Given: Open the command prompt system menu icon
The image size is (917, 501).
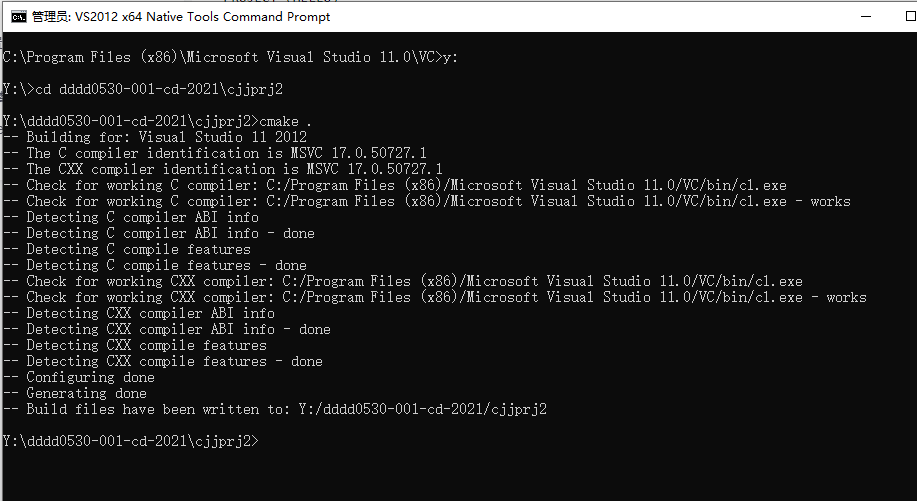Looking at the screenshot, I should pyautogui.click(x=19, y=17).
